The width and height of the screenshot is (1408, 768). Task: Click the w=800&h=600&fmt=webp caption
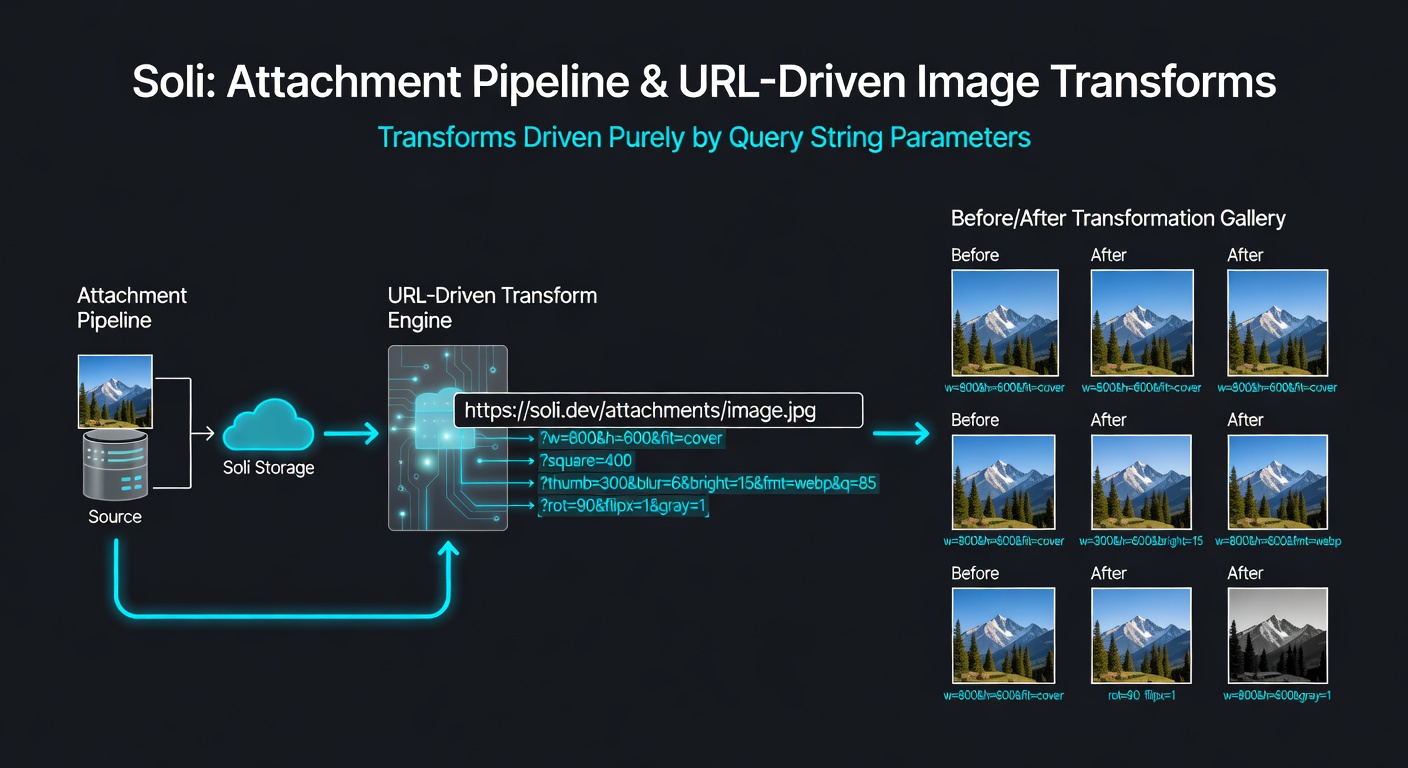click(1277, 541)
